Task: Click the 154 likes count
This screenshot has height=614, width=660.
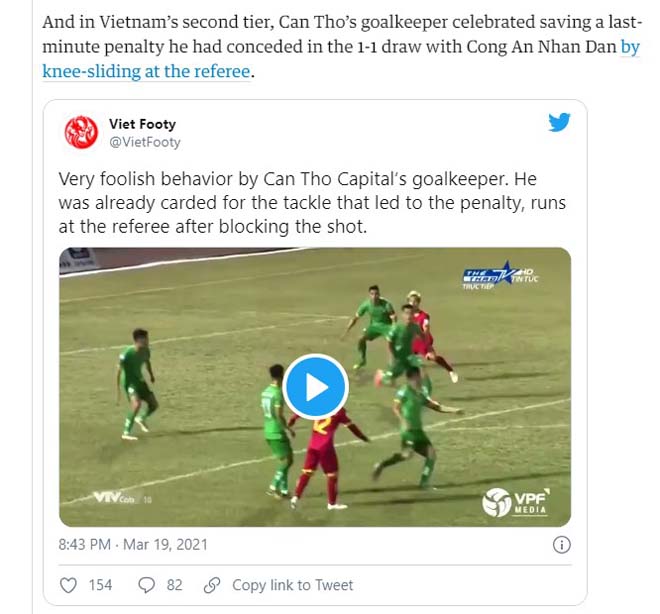Action: click(x=100, y=585)
